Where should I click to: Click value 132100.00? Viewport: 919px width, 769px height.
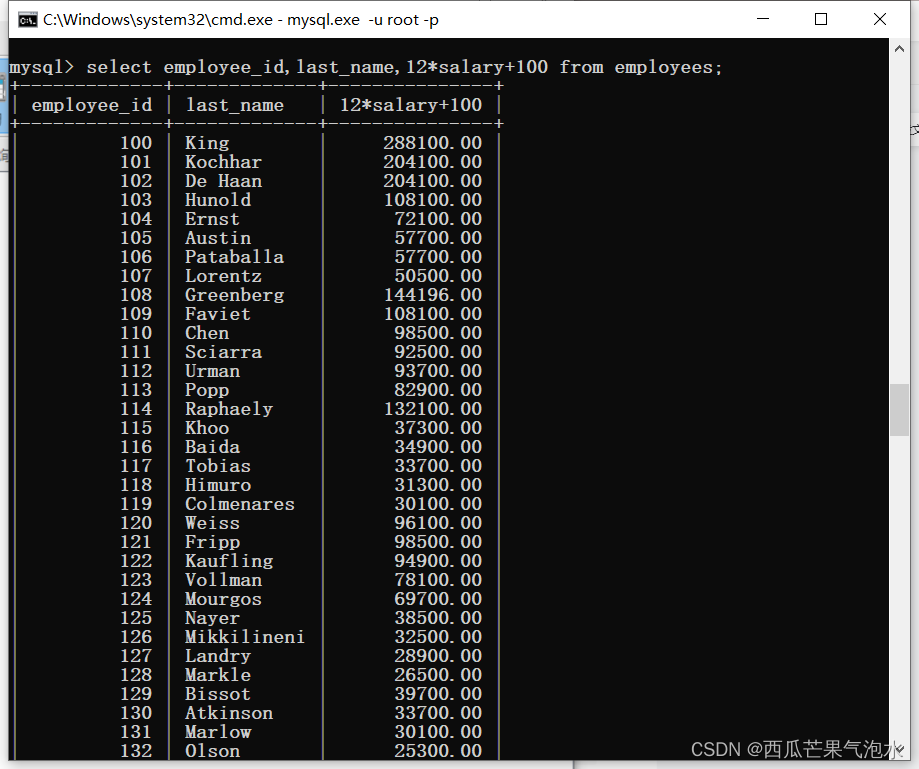(433, 409)
